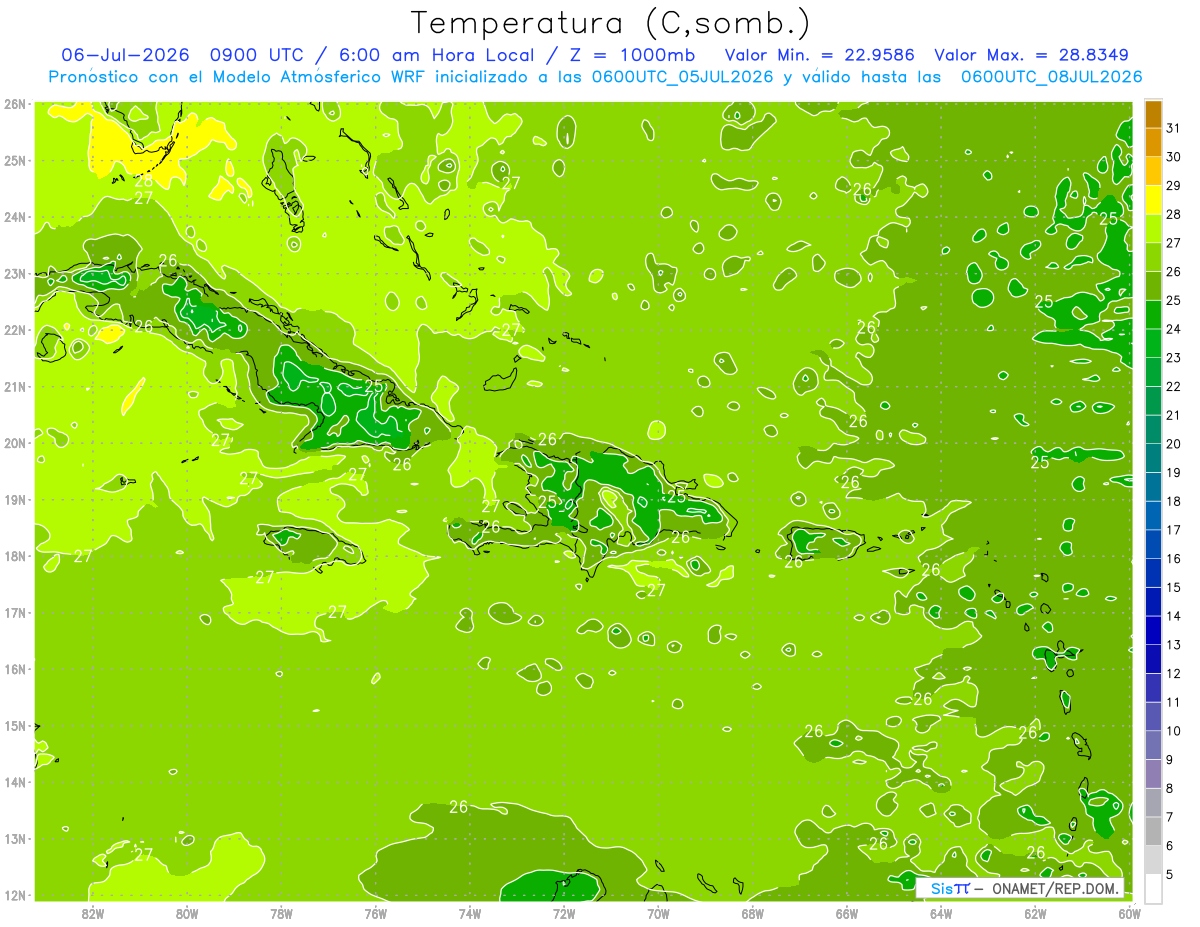1200x927 pixels.
Task: Click the '66W' longitude axis label
Action: tap(847, 912)
